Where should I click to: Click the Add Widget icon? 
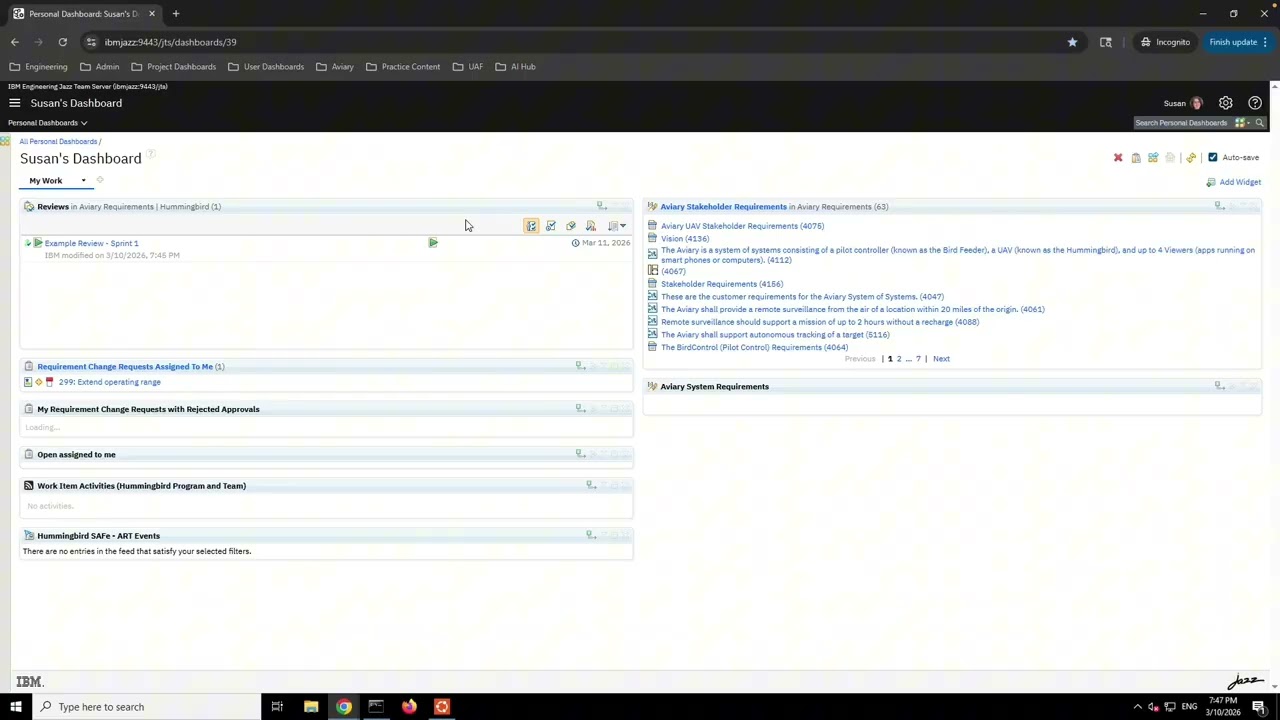click(x=1210, y=182)
